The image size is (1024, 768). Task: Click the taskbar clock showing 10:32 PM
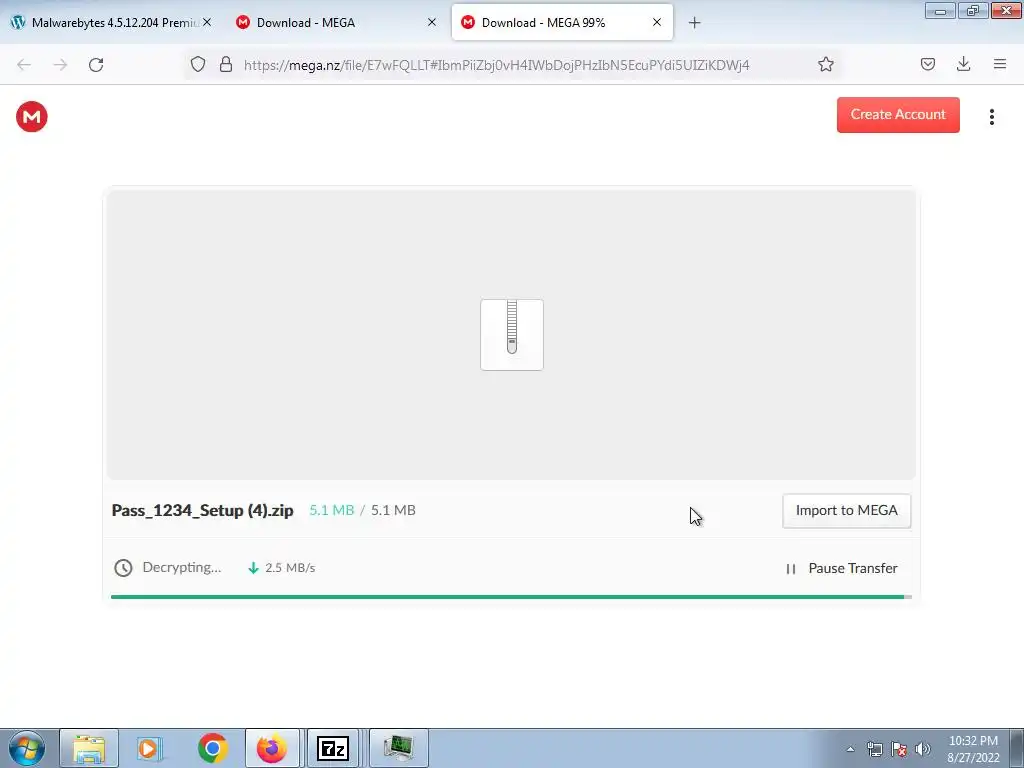pyautogui.click(x=973, y=749)
